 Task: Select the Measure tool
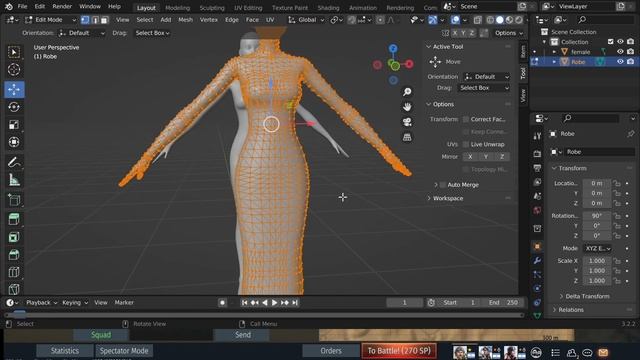coord(14,180)
